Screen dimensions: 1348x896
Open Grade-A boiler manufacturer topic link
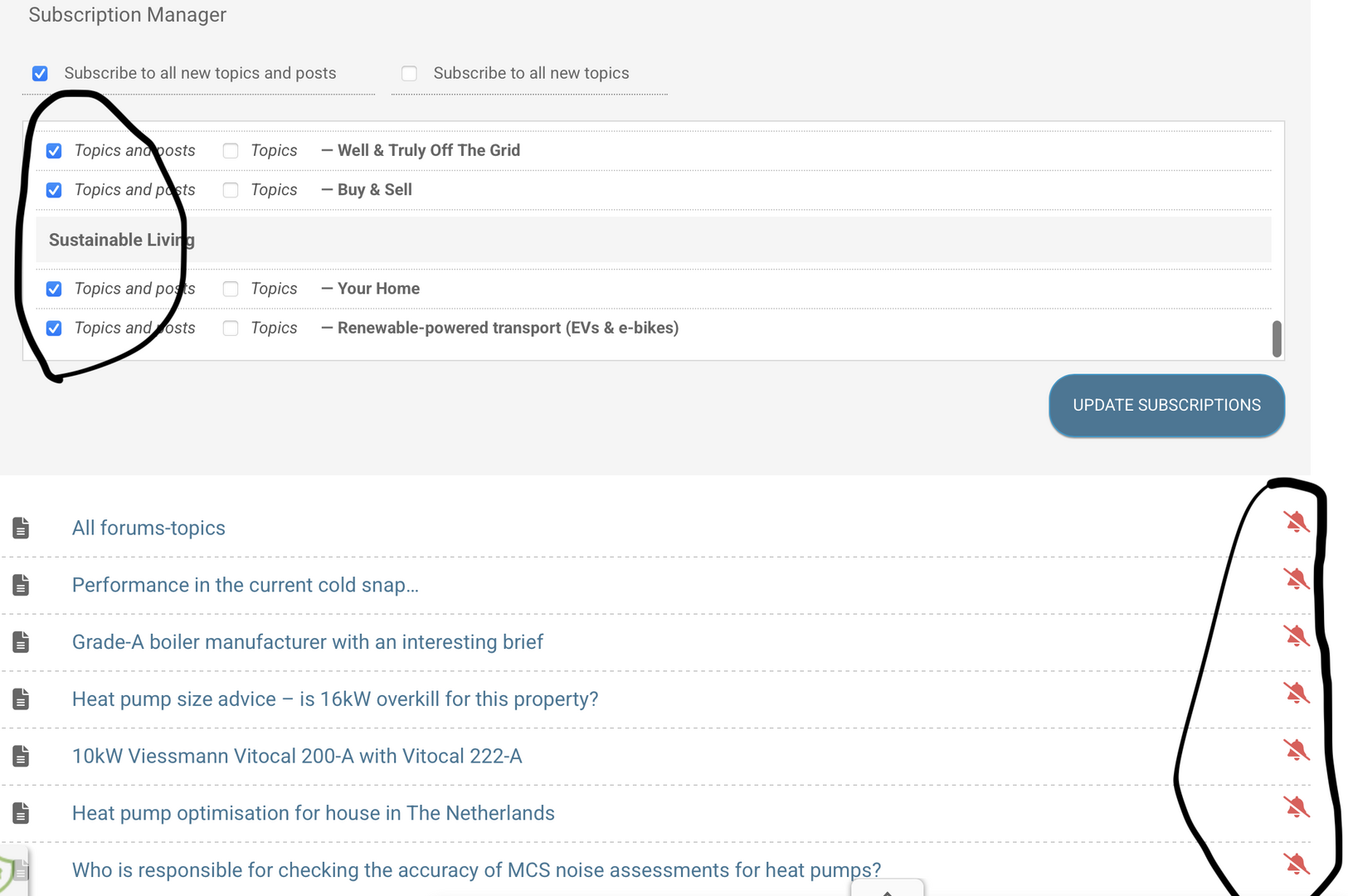307,642
